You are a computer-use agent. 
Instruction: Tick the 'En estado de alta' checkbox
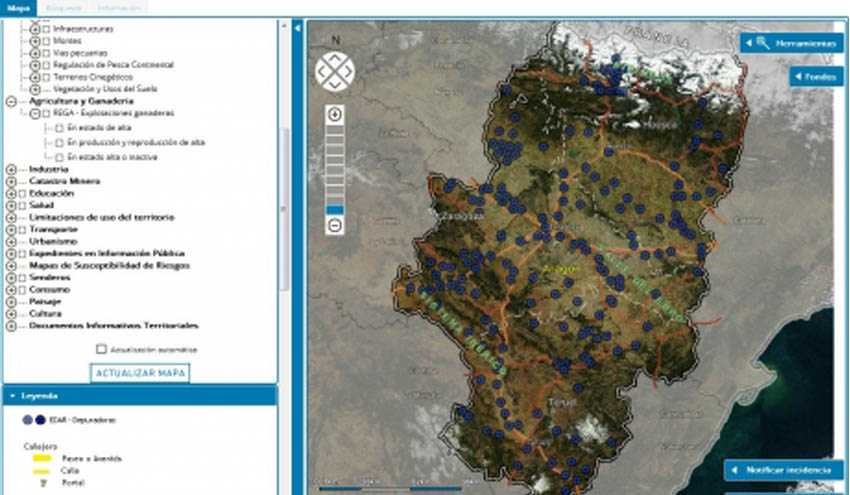point(60,128)
